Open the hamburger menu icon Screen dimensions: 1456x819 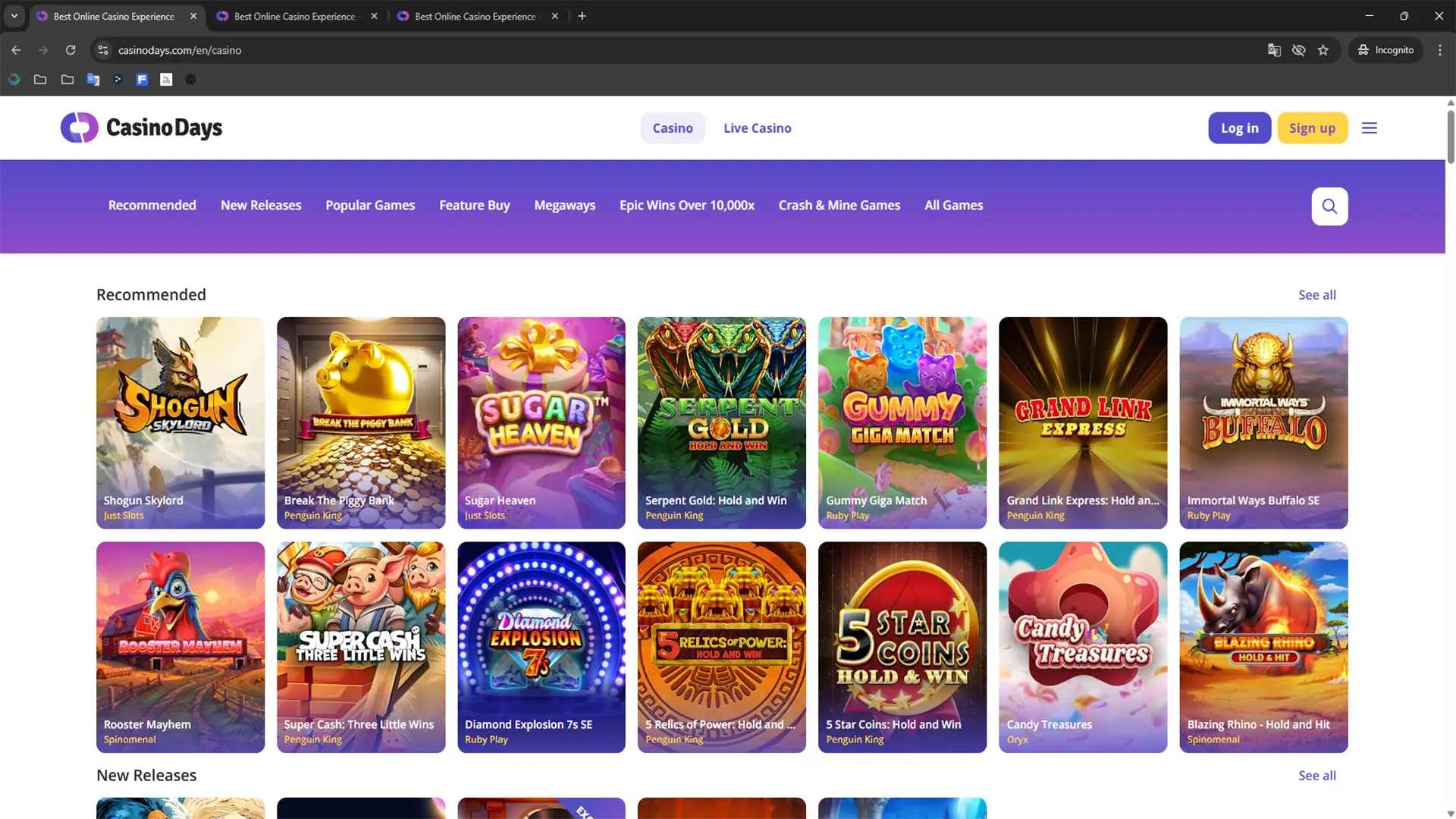coord(1369,128)
